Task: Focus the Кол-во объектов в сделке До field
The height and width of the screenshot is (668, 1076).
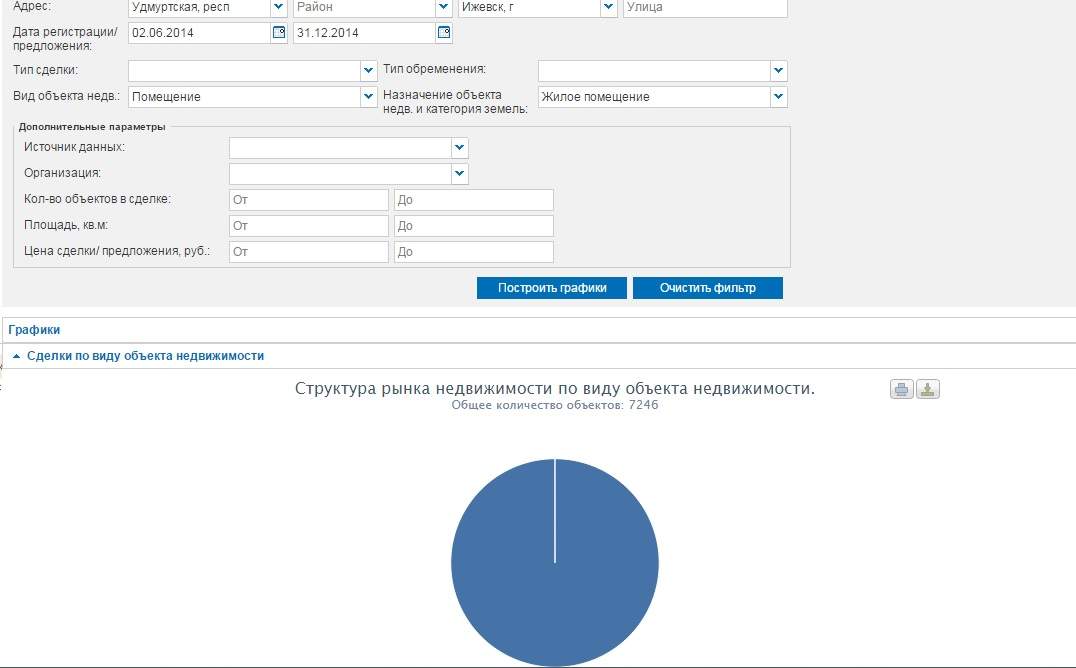Action: pyautogui.click(x=473, y=200)
